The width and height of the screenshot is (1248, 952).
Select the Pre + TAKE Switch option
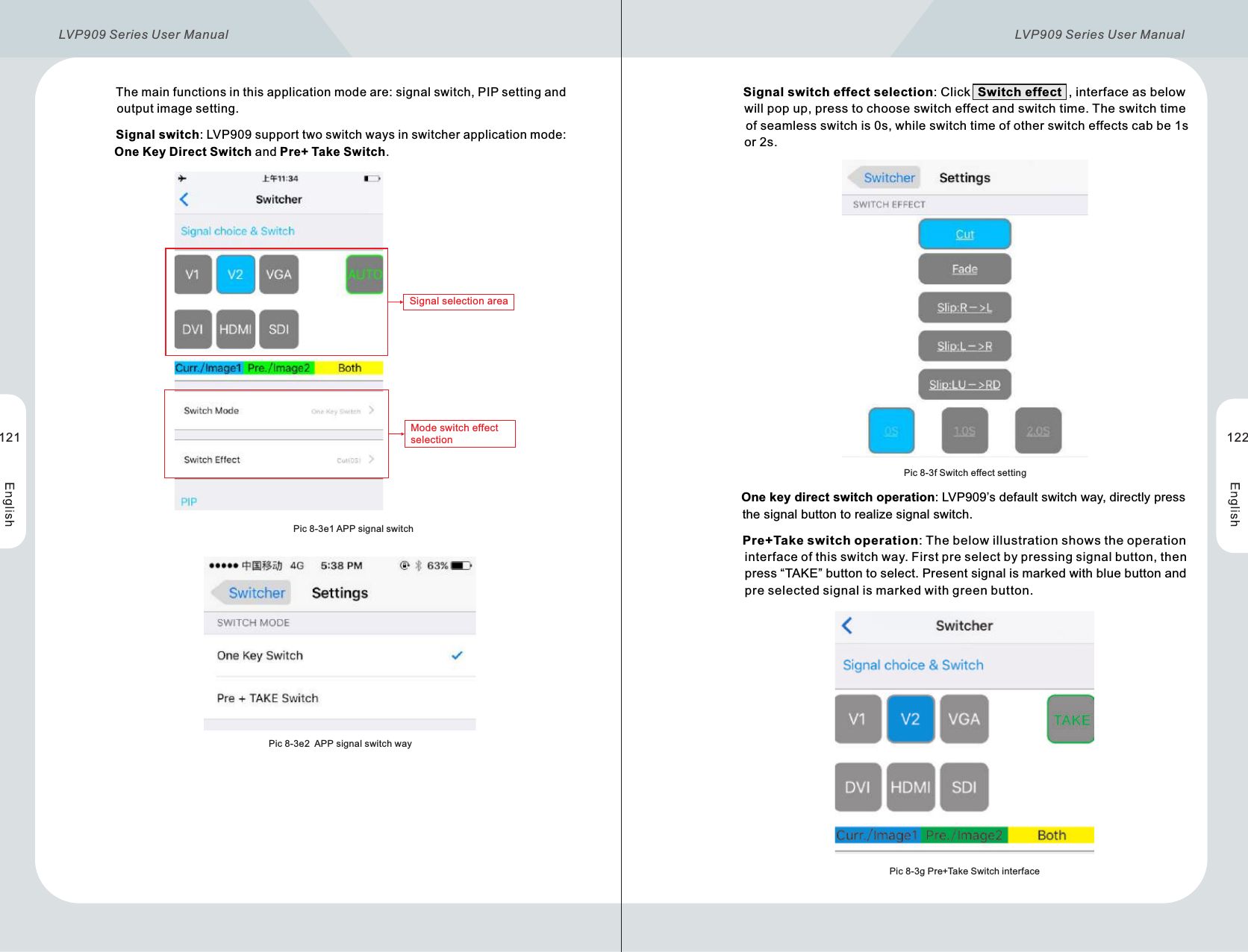[340, 698]
